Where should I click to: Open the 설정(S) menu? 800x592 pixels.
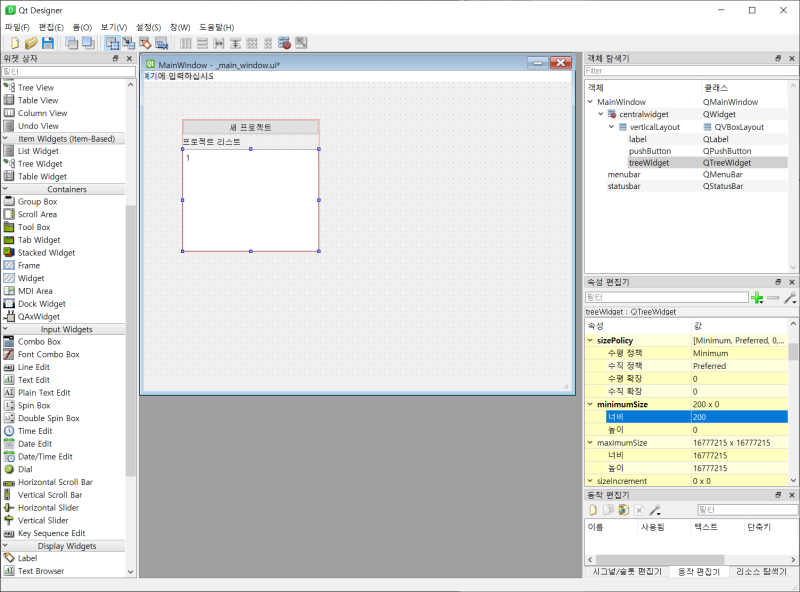tap(148, 27)
